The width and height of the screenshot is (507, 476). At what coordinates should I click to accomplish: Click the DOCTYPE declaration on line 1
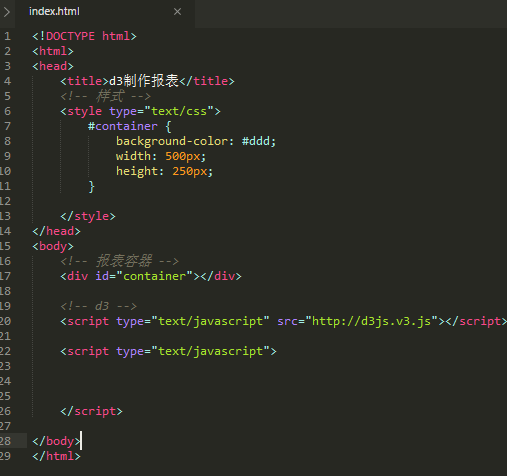[84, 36]
